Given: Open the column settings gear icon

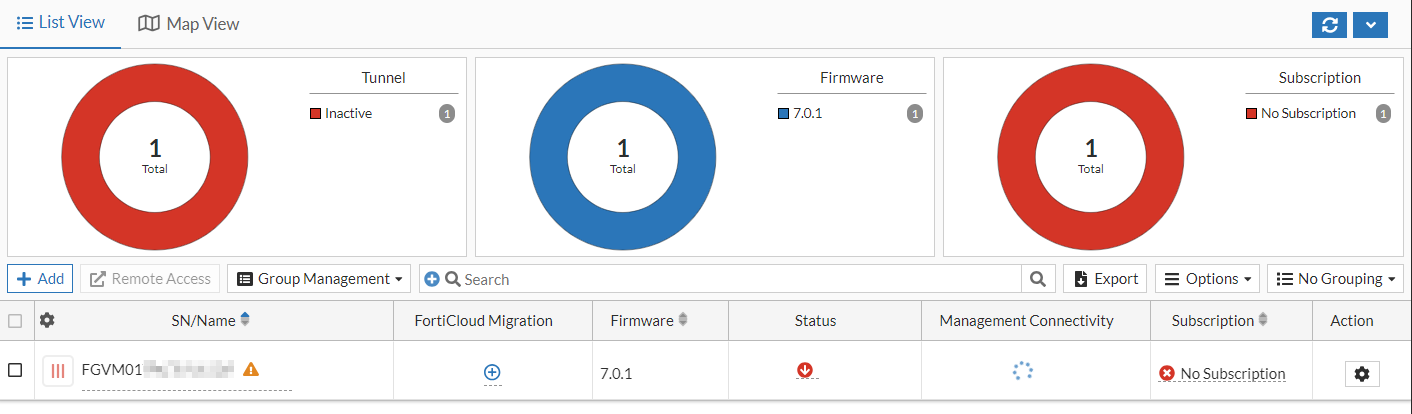Looking at the screenshot, I should (47, 321).
